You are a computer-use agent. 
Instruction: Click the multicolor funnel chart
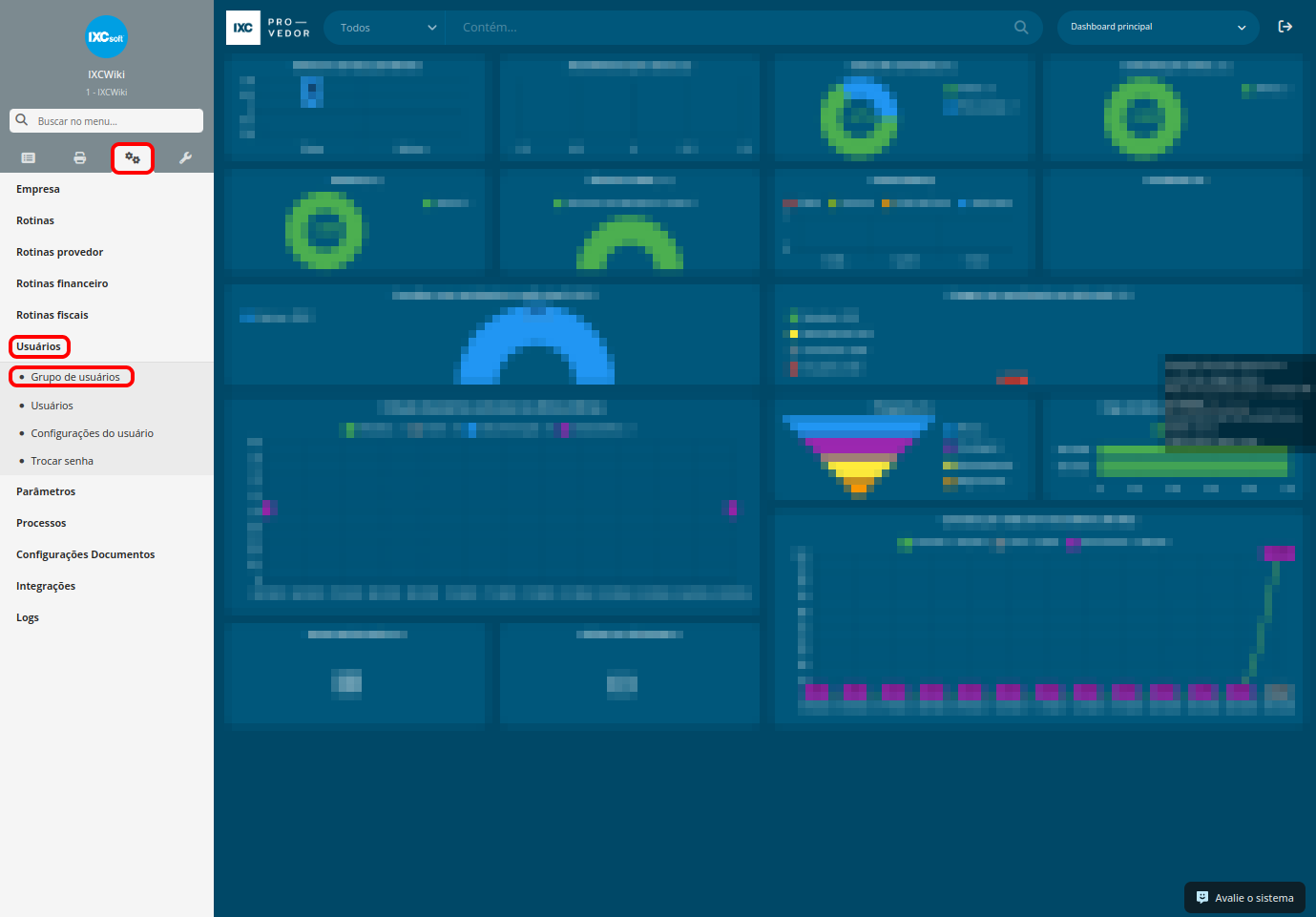(x=858, y=456)
